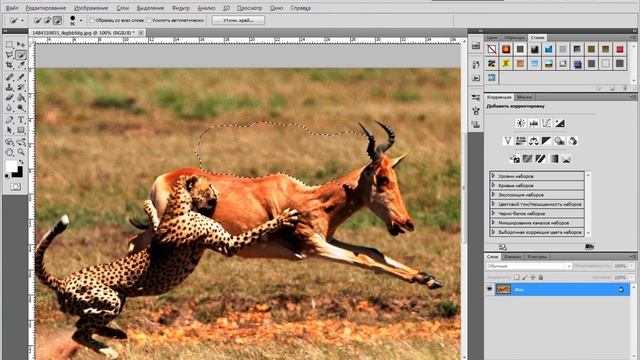Select the Фон layer thumbnail
The image size is (640, 360).
point(503,289)
